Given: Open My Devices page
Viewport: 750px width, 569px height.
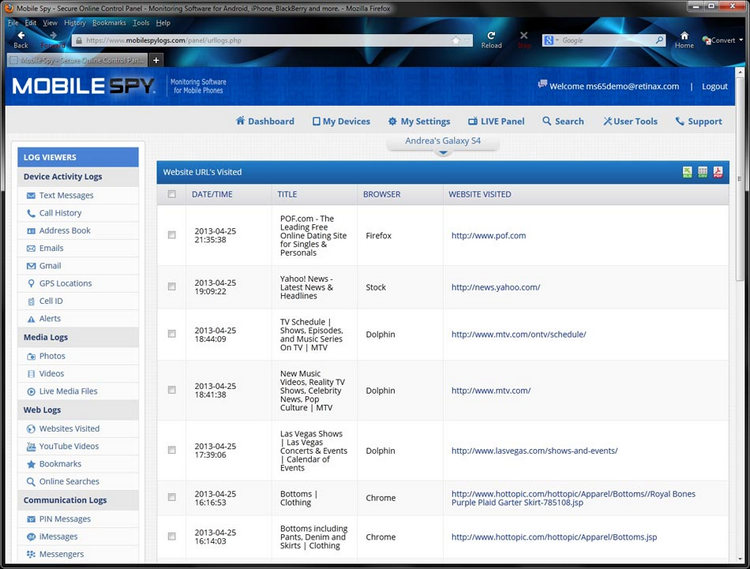Looking at the screenshot, I should (342, 121).
